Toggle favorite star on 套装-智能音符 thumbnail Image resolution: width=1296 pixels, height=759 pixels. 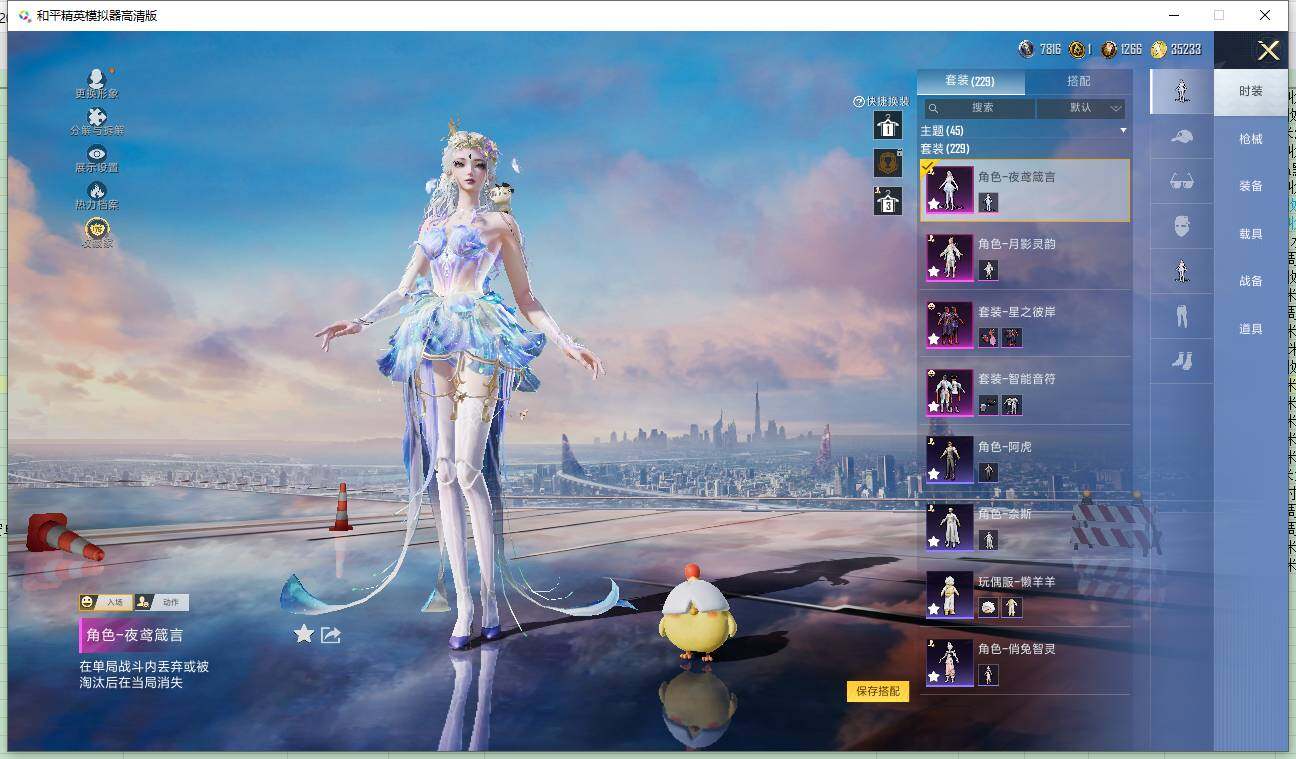934,406
